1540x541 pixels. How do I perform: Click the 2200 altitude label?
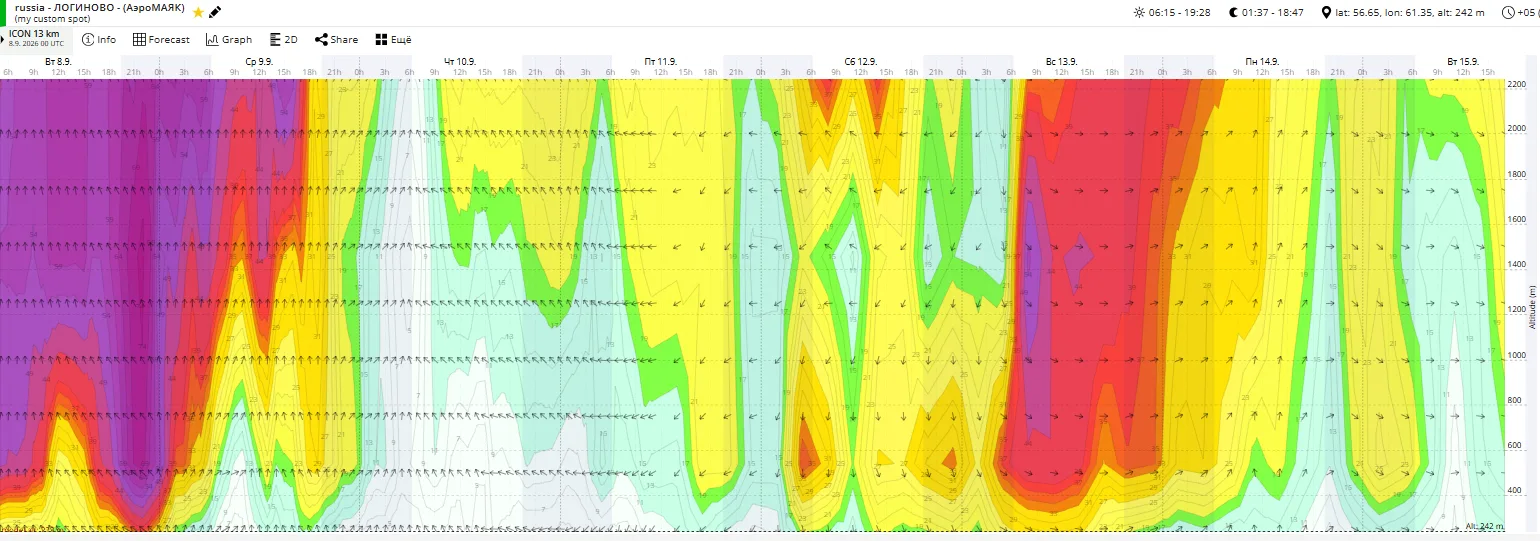click(x=1516, y=84)
